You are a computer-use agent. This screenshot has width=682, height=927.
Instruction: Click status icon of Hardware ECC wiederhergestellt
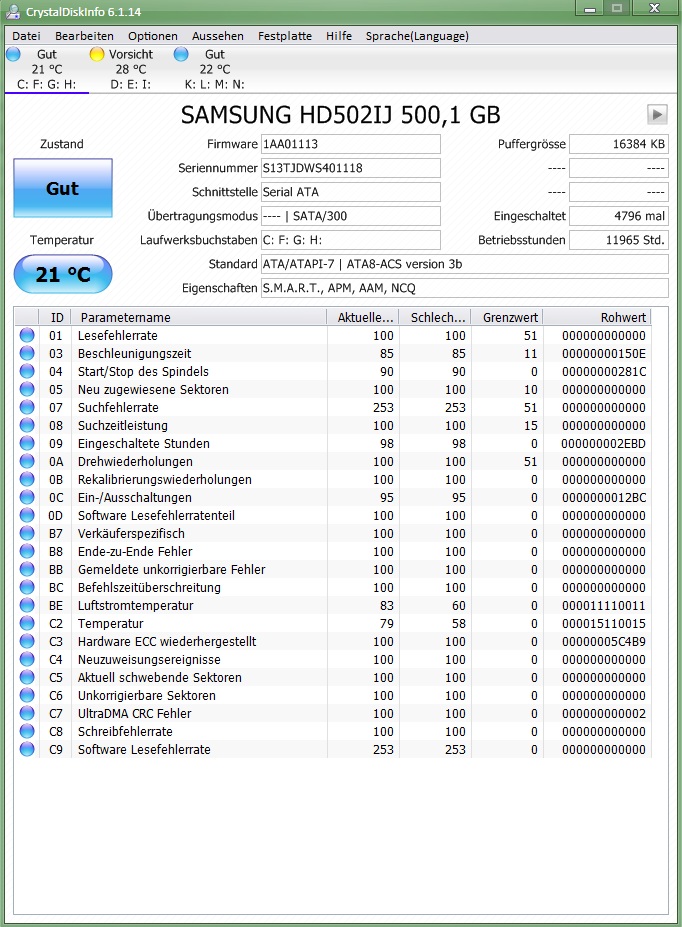[27, 641]
